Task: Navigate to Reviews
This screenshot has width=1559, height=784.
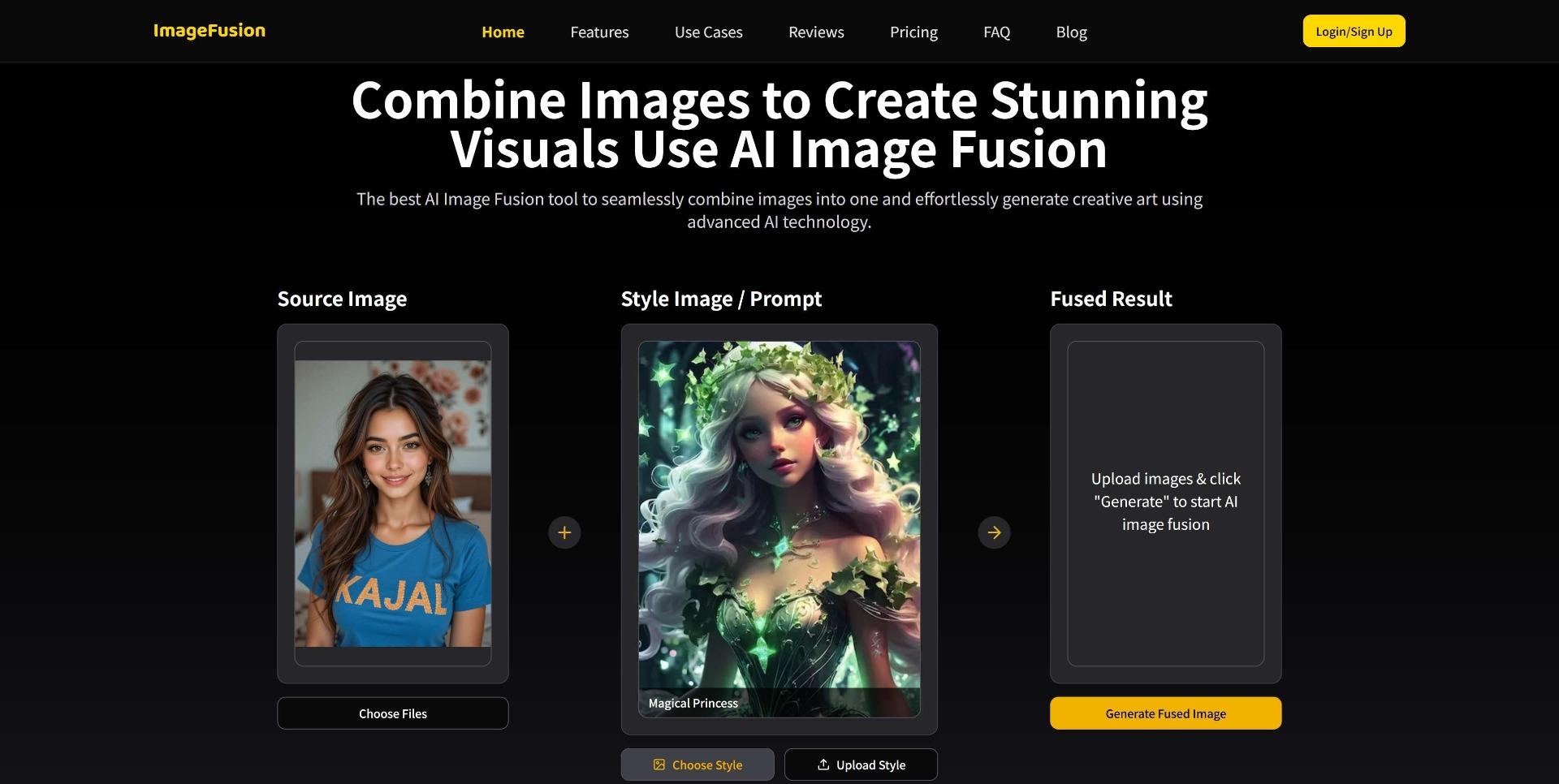Action: (x=816, y=32)
